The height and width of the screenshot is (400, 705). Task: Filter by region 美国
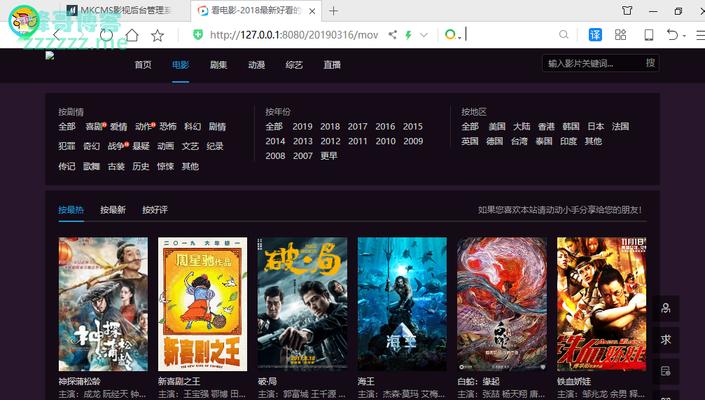(x=497, y=127)
